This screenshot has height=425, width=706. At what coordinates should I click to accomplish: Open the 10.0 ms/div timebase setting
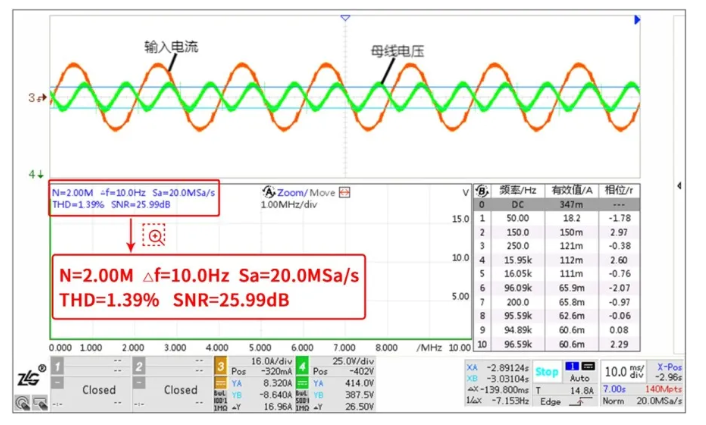pos(624,370)
